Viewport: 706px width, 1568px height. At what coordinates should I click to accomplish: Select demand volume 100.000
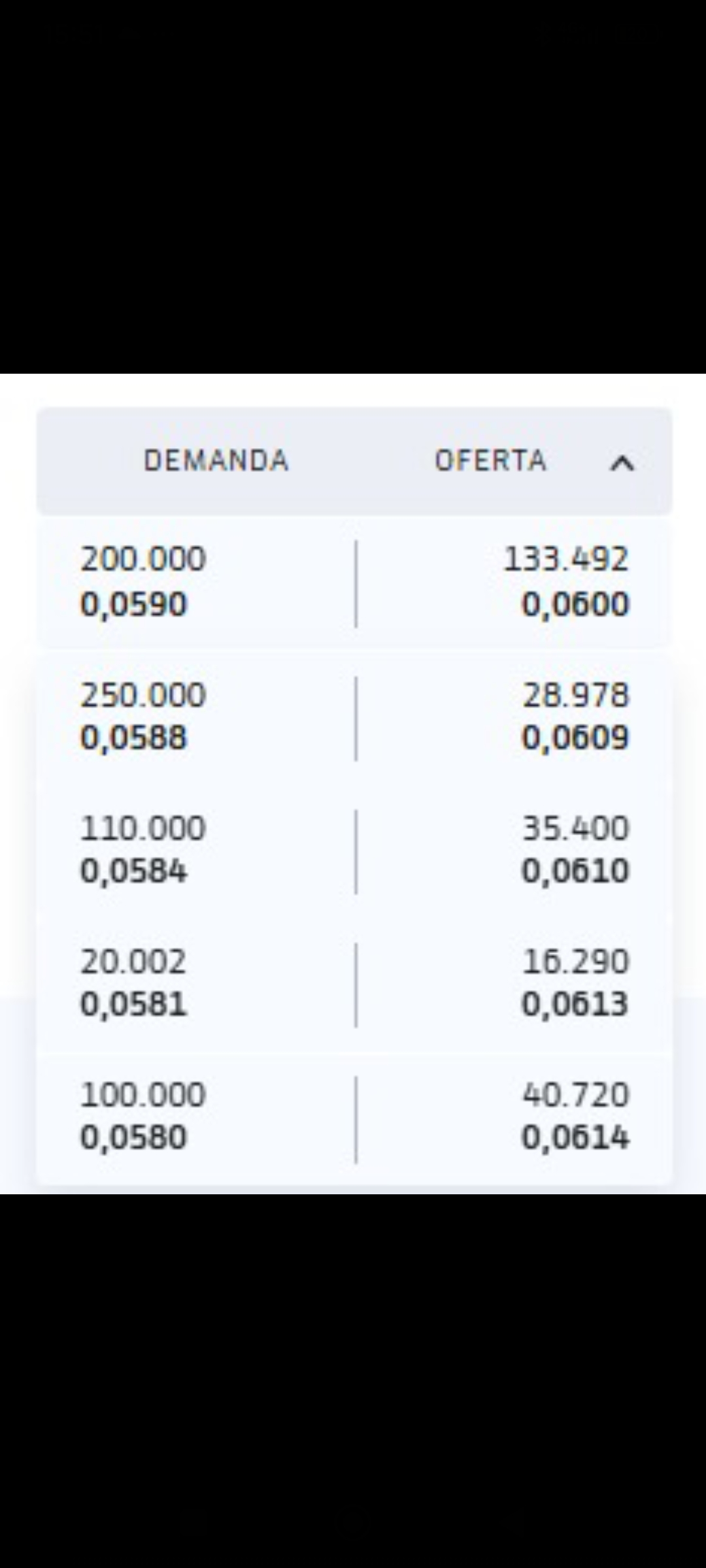143,1095
